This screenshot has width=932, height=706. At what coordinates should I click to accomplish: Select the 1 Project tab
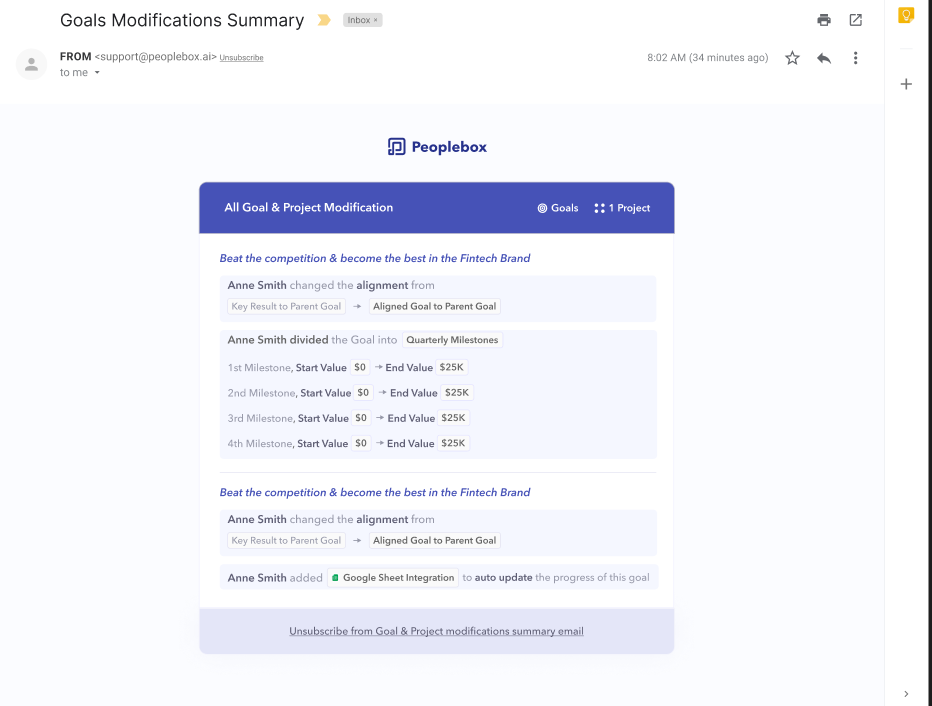622,208
